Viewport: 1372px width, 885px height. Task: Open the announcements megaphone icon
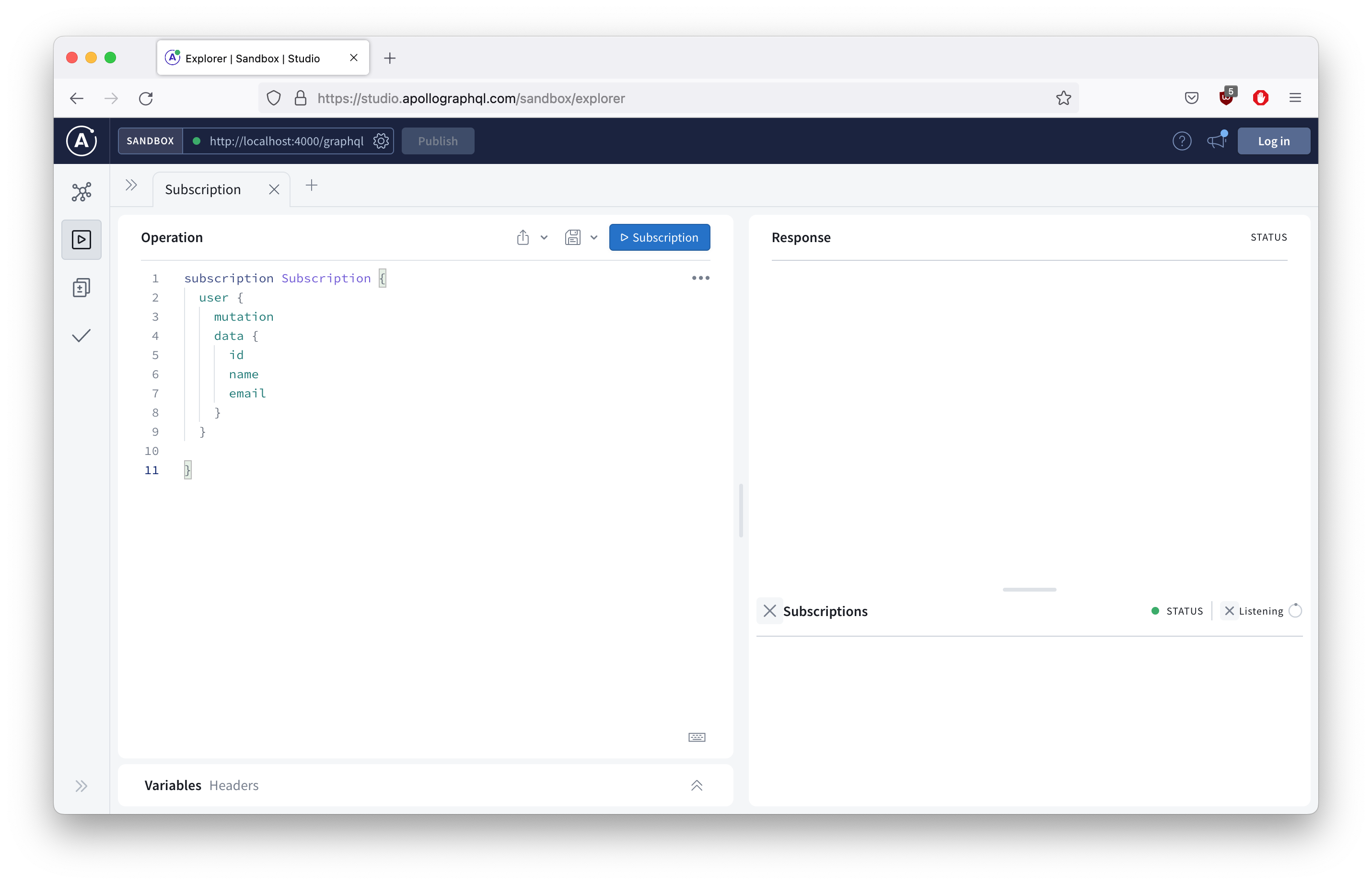coord(1216,141)
